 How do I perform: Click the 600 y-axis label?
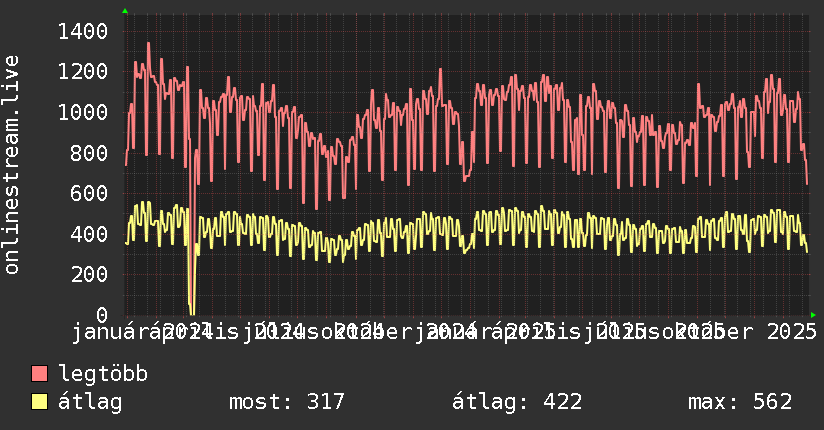pos(89,193)
